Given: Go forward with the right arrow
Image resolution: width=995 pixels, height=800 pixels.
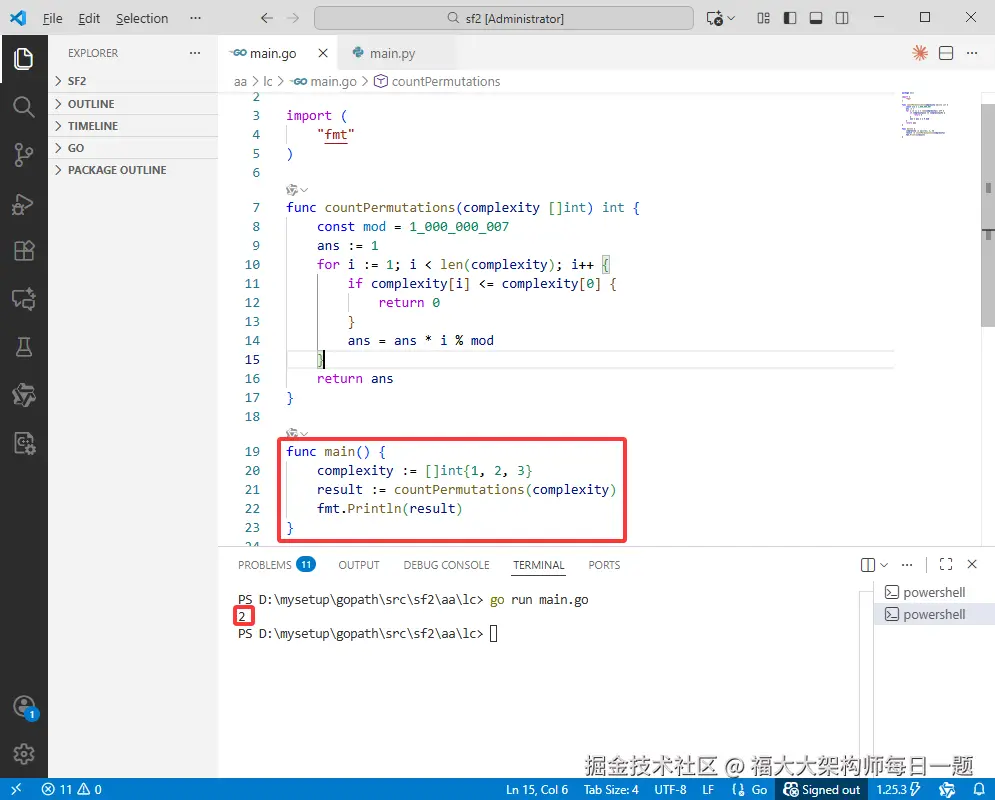Looking at the screenshot, I should (293, 18).
